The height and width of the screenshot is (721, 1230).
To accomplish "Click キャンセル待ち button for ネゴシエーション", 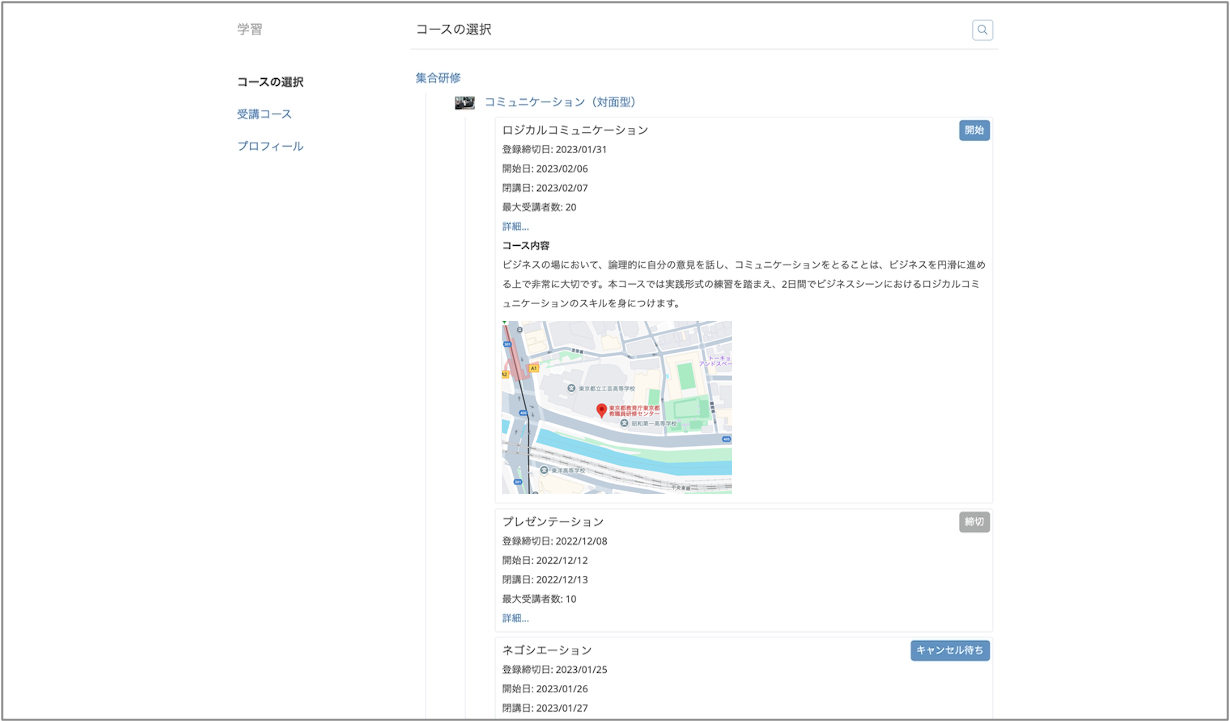I will click(950, 650).
